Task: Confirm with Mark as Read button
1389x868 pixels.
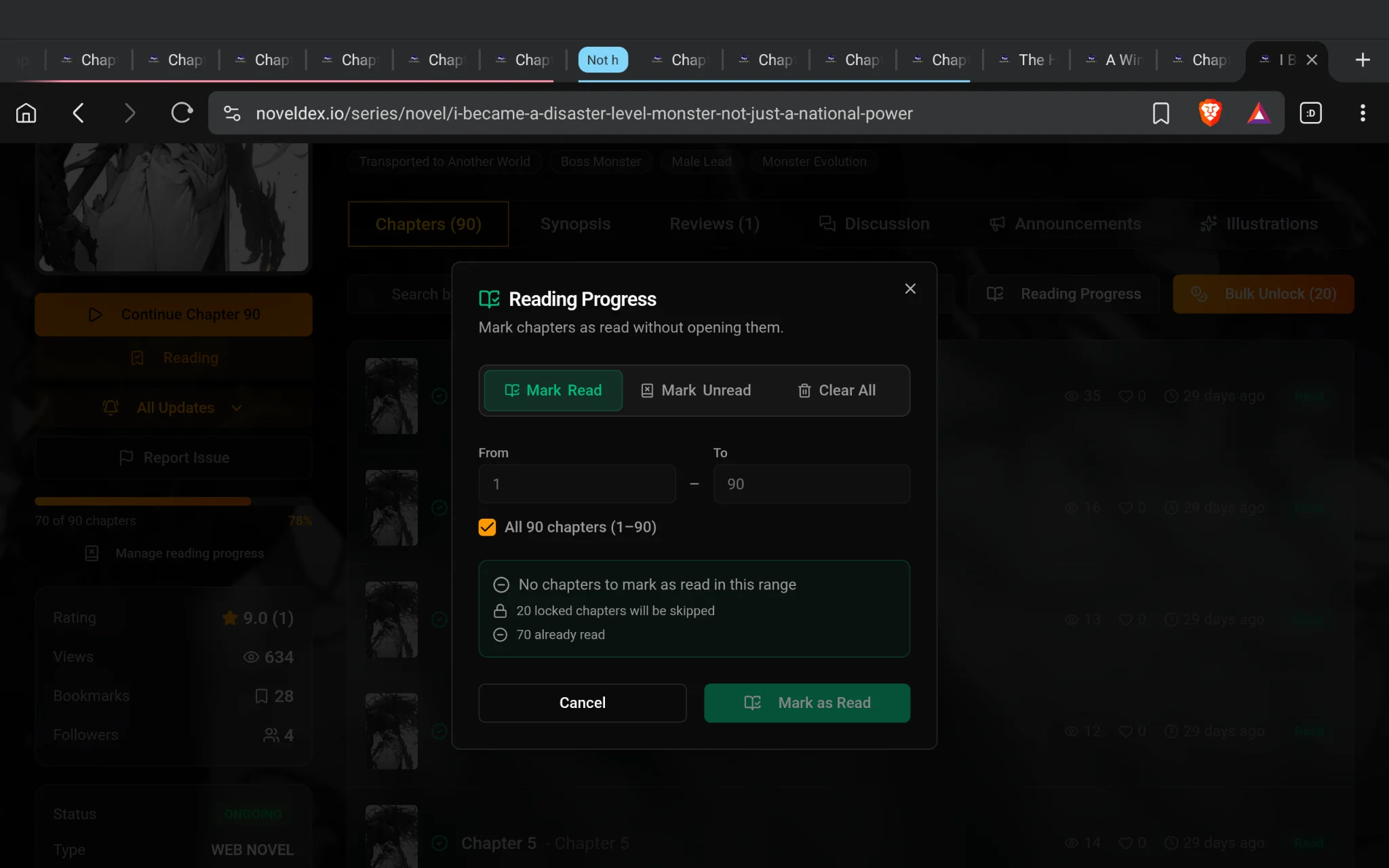Action: [x=807, y=703]
